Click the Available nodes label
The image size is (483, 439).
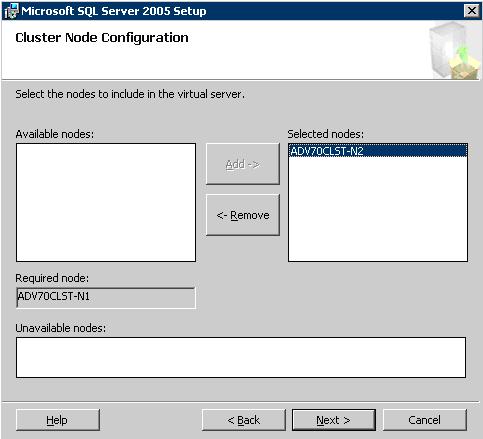coord(55,134)
